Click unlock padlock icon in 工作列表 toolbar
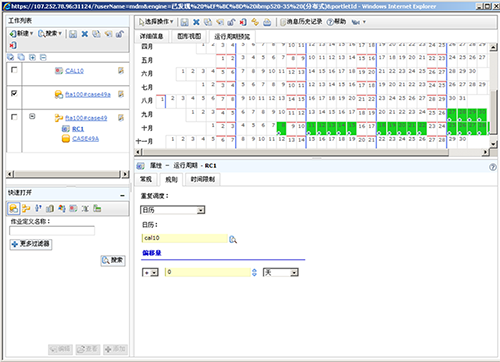This screenshot has height=362, width=500. pyautogui.click(x=120, y=34)
